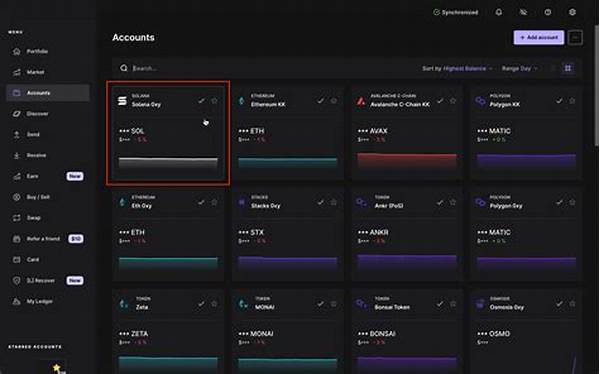Viewport: 600px width, 374px height.
Task: Click the Card icon in sidebar
Action: click(16, 260)
